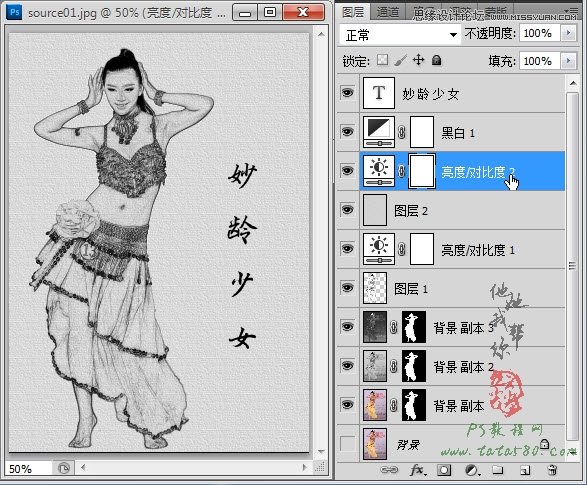Delete layer trash icon
Viewport: 587px width, 485px height.
552,470
